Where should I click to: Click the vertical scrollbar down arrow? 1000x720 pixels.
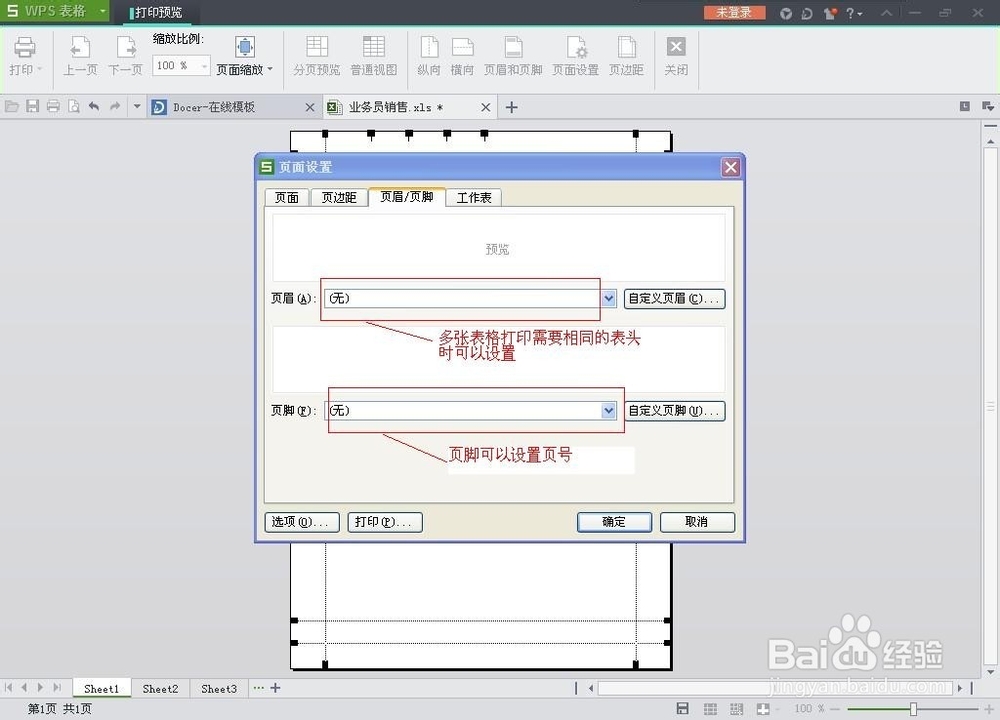tap(990, 672)
